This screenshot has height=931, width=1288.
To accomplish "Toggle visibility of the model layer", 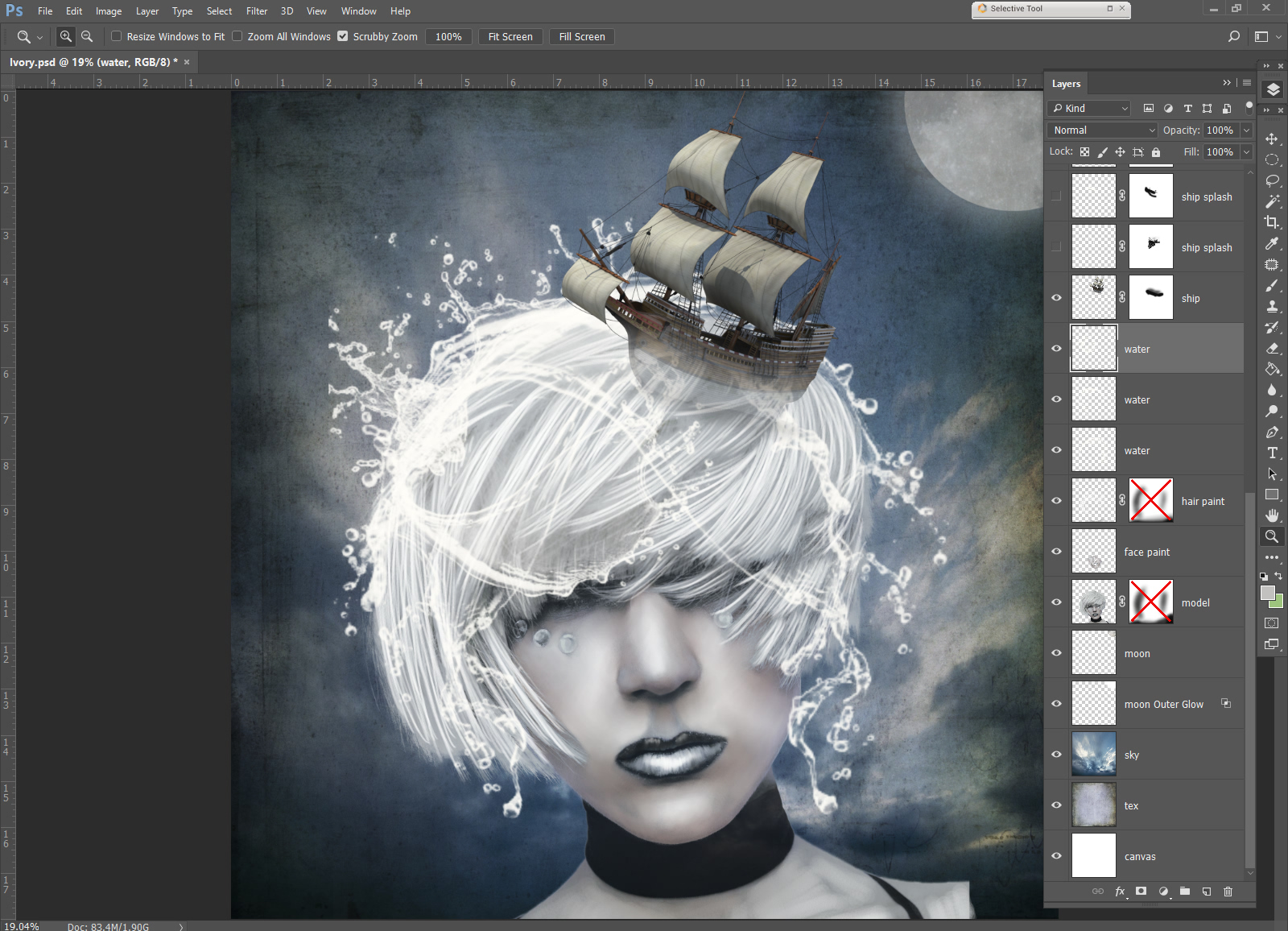I will [x=1056, y=602].
